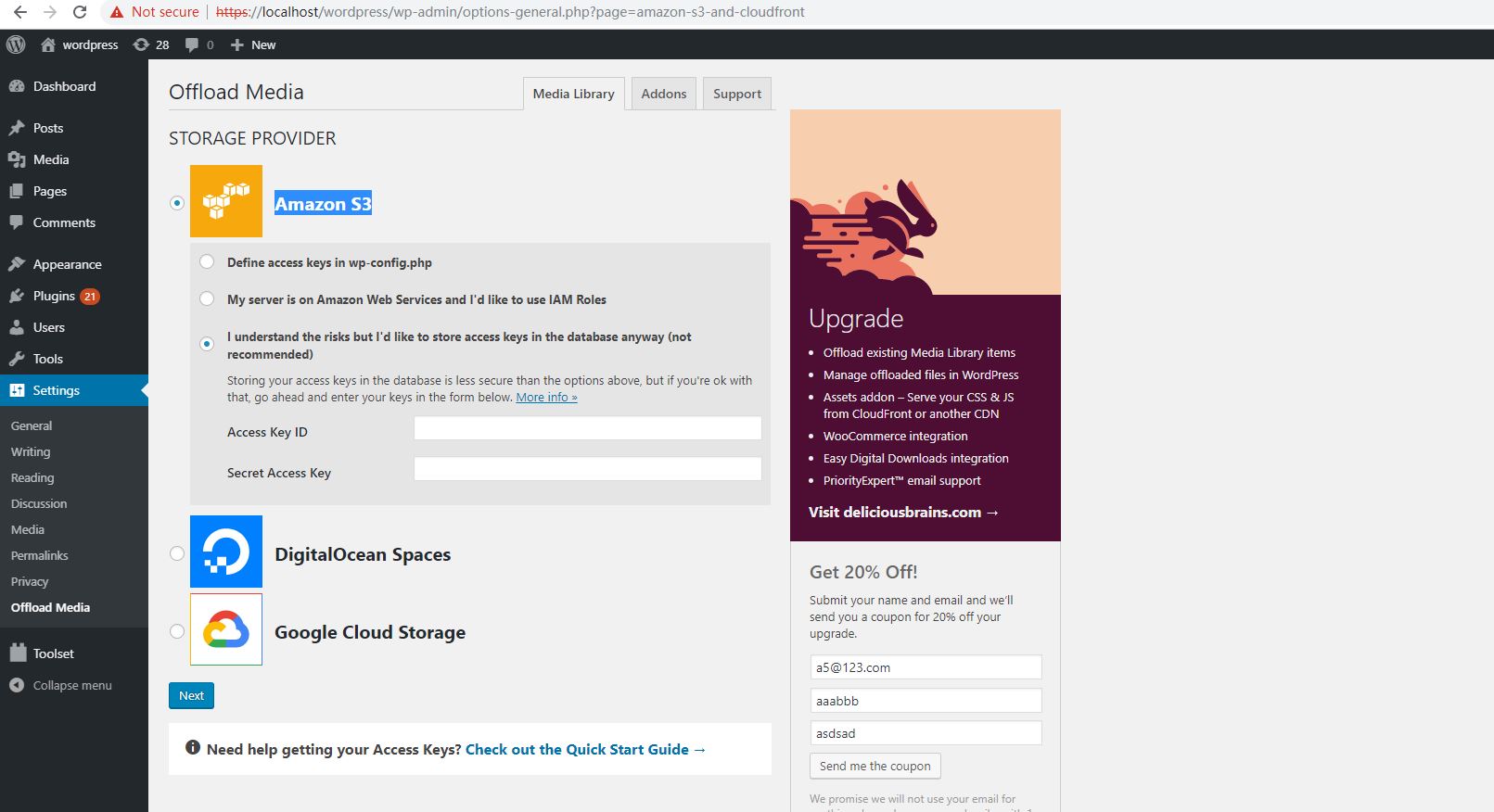Switch to the Media Library tab

574,94
